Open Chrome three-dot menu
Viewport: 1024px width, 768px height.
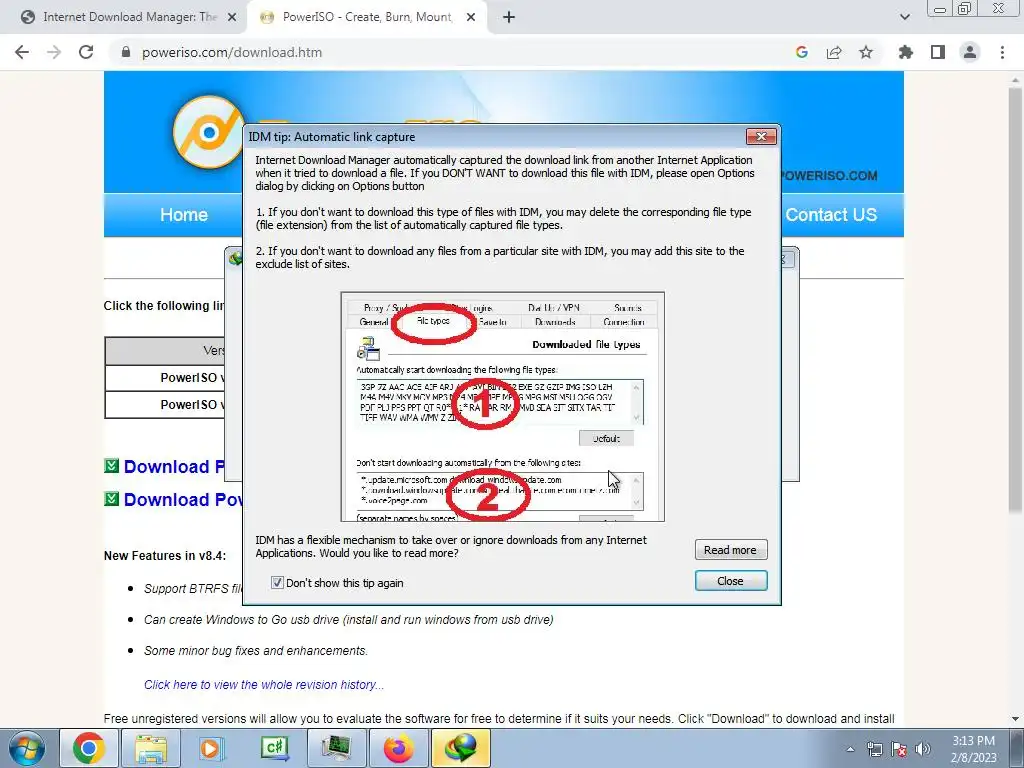(1002, 52)
